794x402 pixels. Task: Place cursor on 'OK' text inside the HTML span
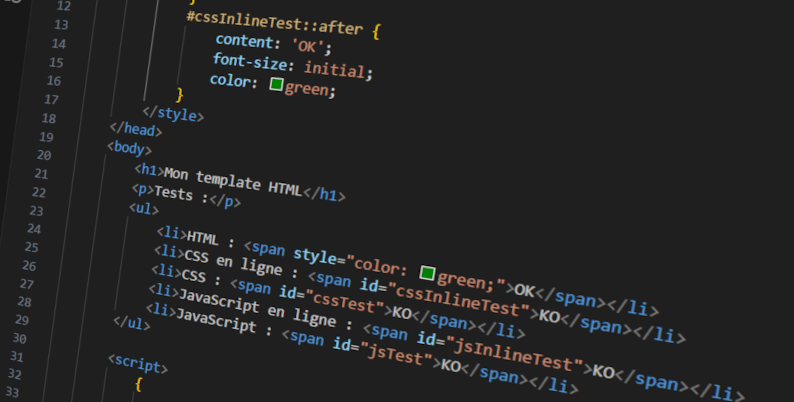click(x=525, y=290)
